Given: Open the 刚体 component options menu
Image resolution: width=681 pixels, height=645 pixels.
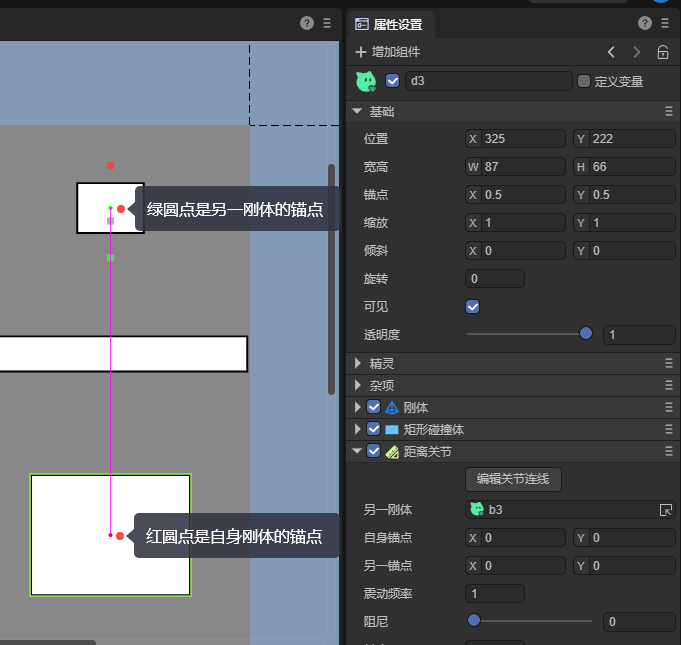Looking at the screenshot, I should tap(668, 407).
